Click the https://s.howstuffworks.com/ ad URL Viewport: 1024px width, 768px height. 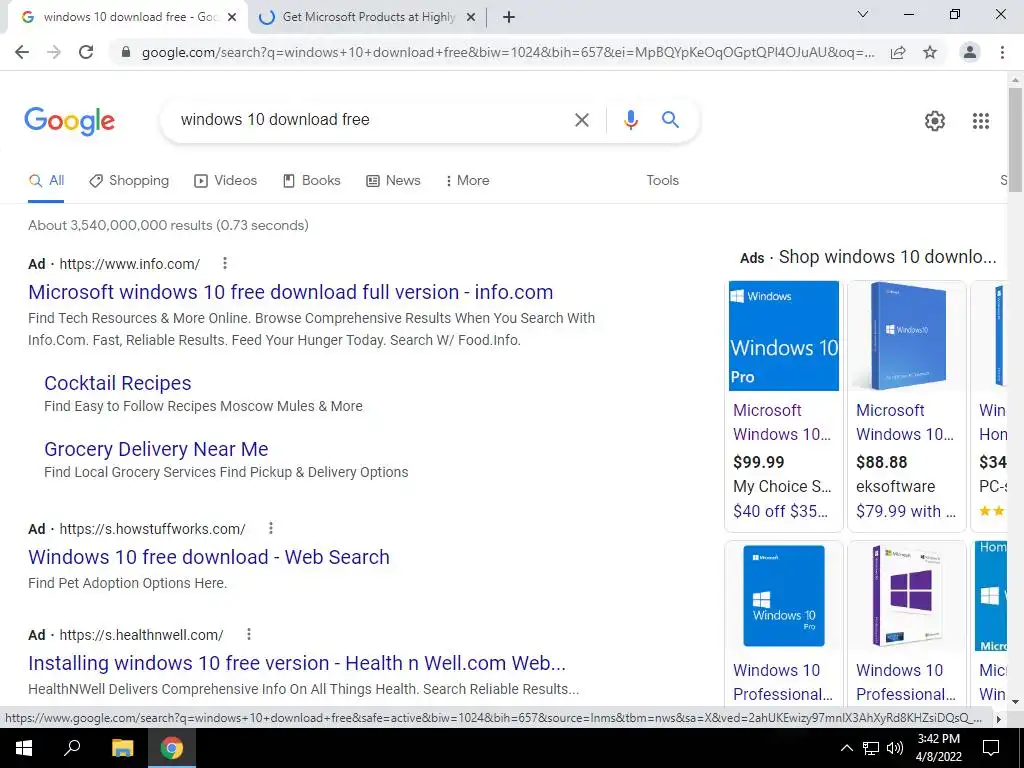(x=152, y=528)
